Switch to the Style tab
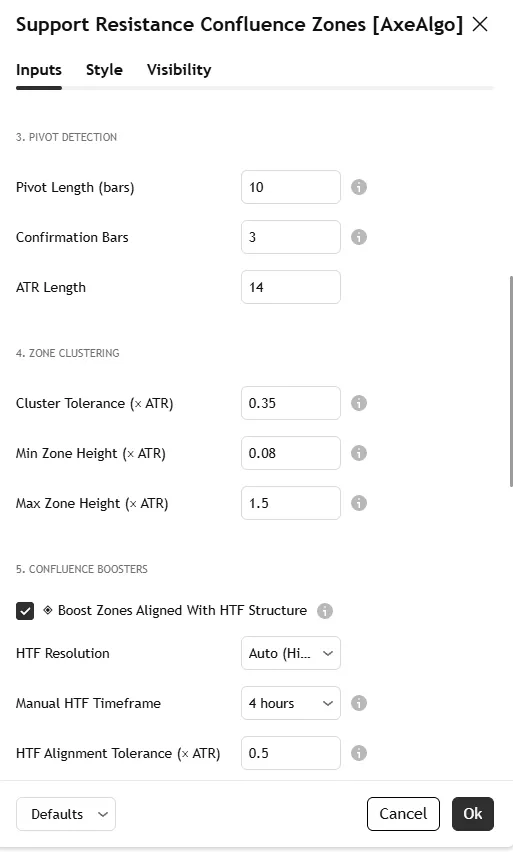 click(x=104, y=70)
